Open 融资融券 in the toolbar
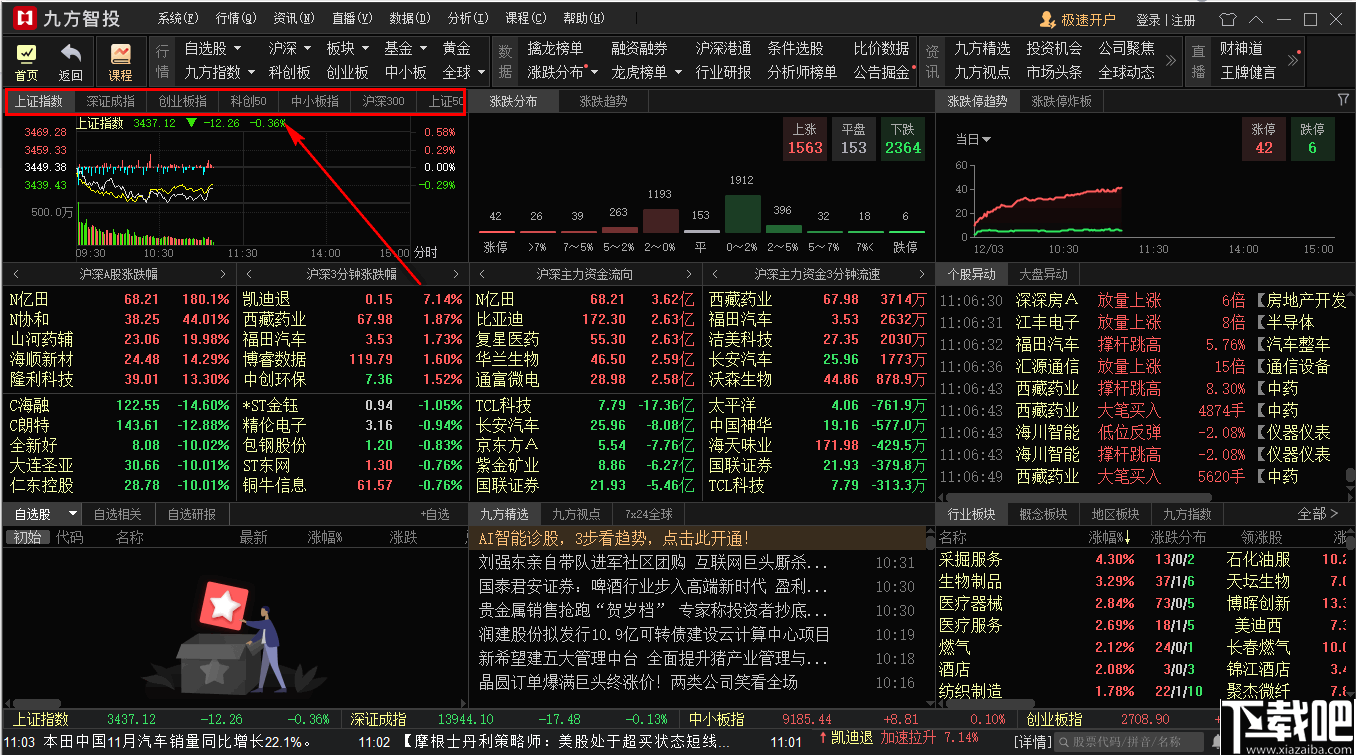Screen dimensions: 1356x755 (x=639, y=48)
